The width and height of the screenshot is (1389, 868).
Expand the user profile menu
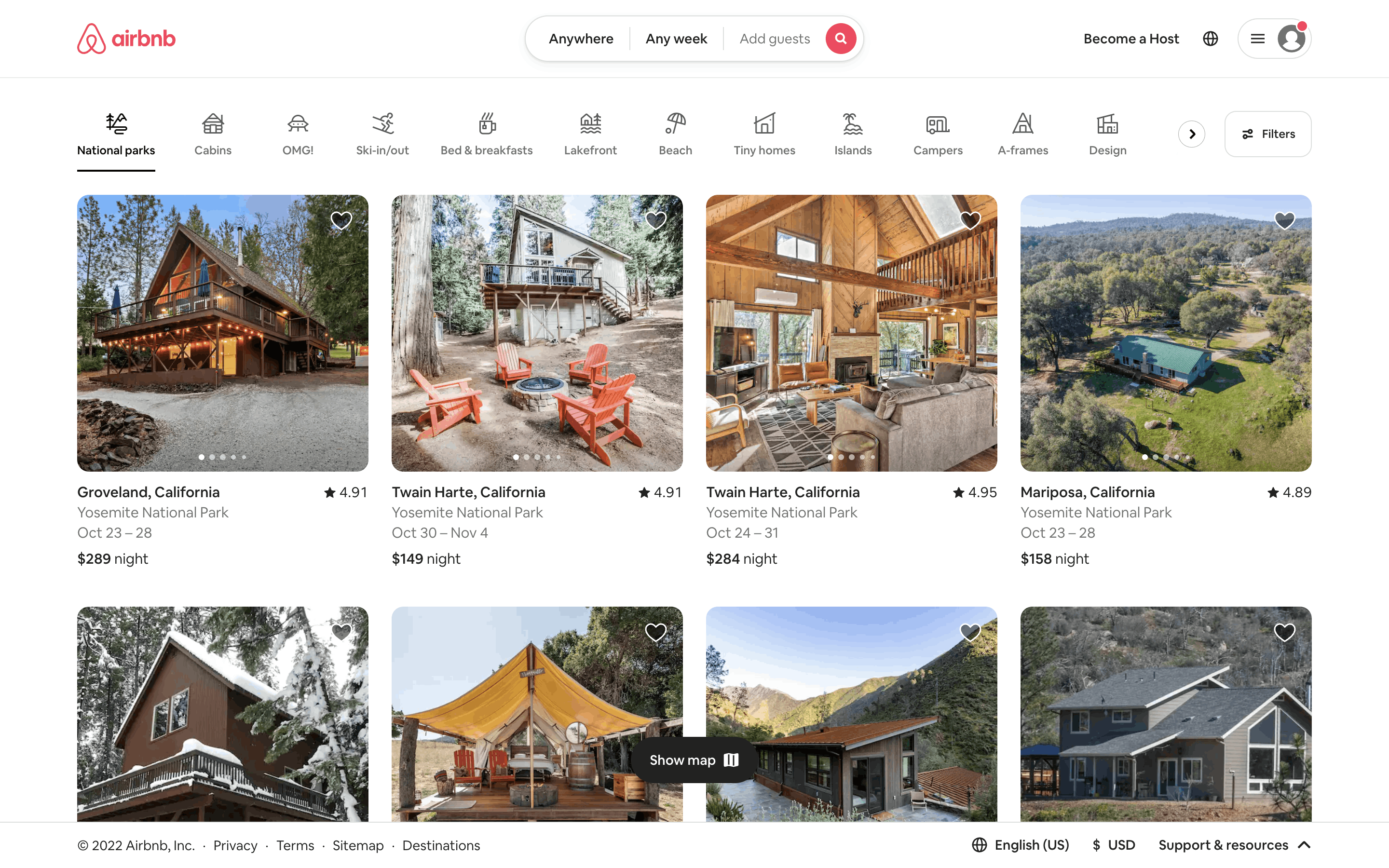tap(1276, 38)
